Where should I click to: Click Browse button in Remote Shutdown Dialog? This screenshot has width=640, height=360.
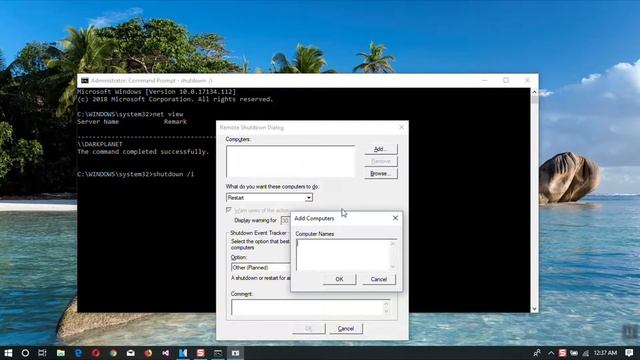380,173
